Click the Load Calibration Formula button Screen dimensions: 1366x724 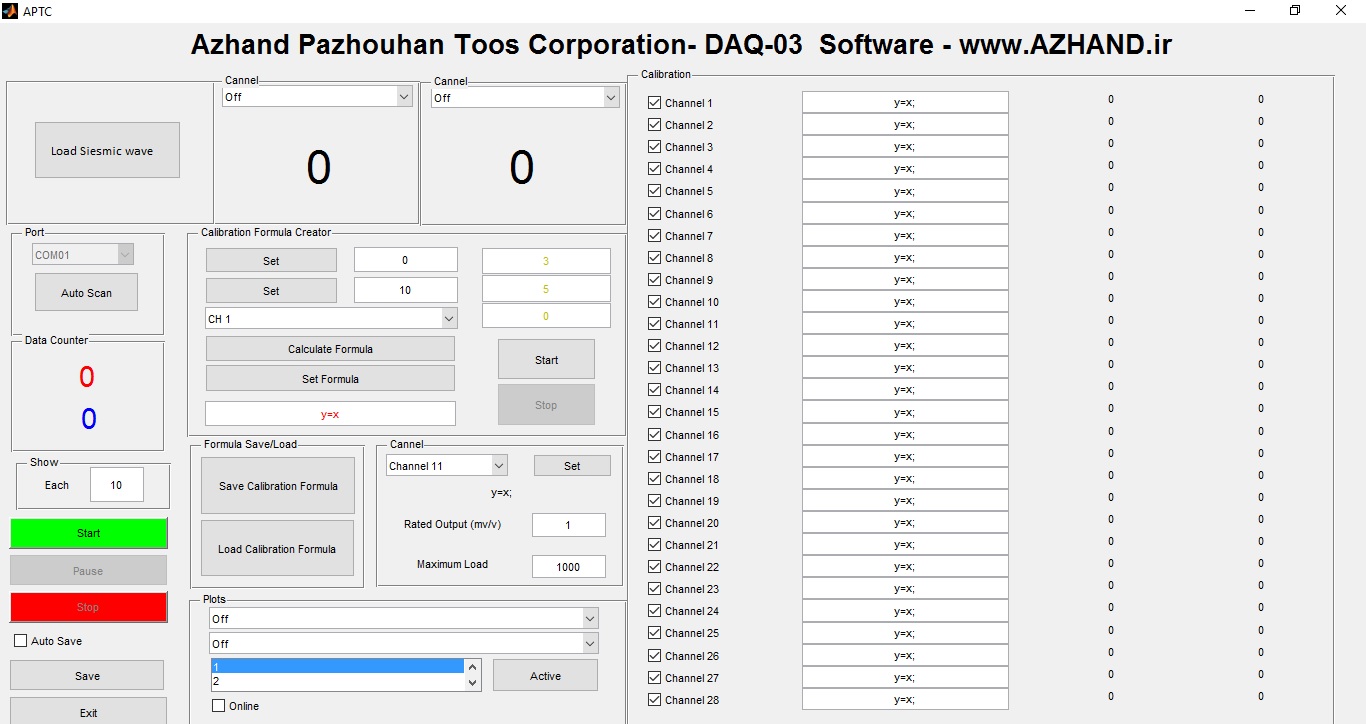[277, 548]
